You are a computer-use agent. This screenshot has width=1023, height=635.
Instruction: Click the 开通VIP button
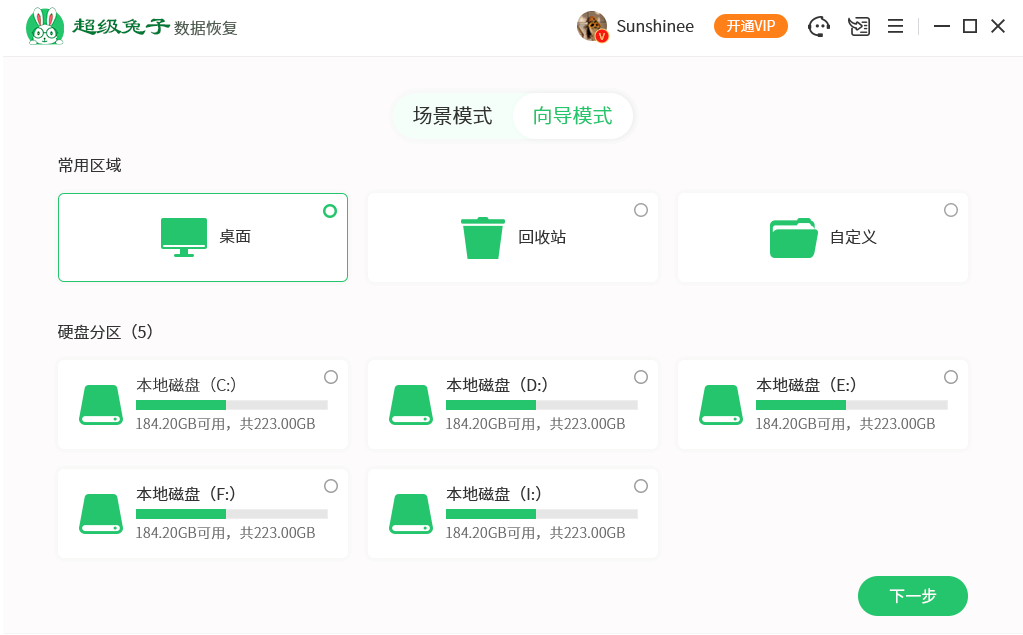click(x=750, y=26)
